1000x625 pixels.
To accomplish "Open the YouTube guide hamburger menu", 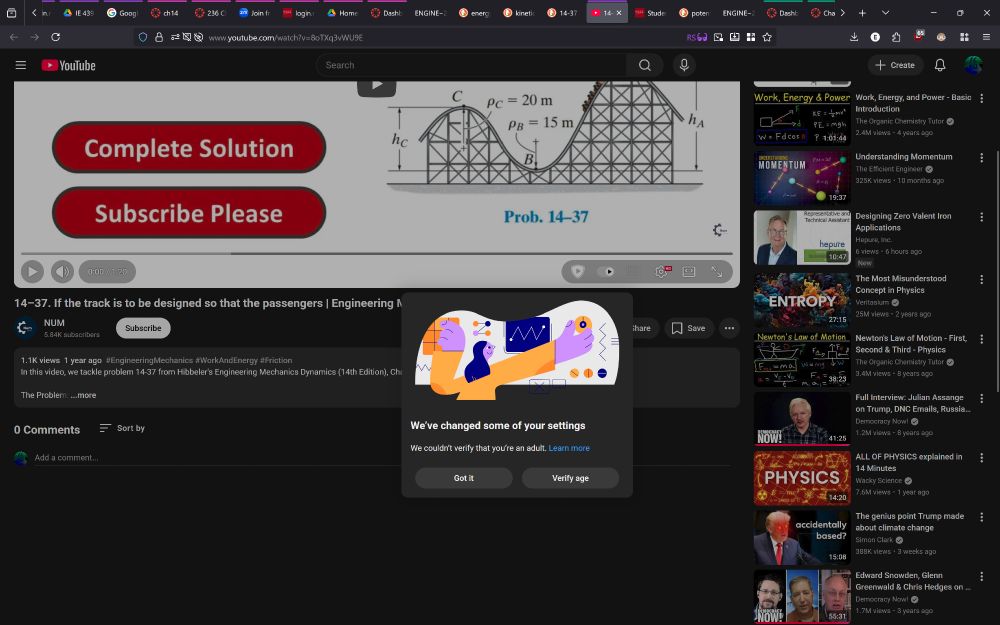I will coord(20,64).
